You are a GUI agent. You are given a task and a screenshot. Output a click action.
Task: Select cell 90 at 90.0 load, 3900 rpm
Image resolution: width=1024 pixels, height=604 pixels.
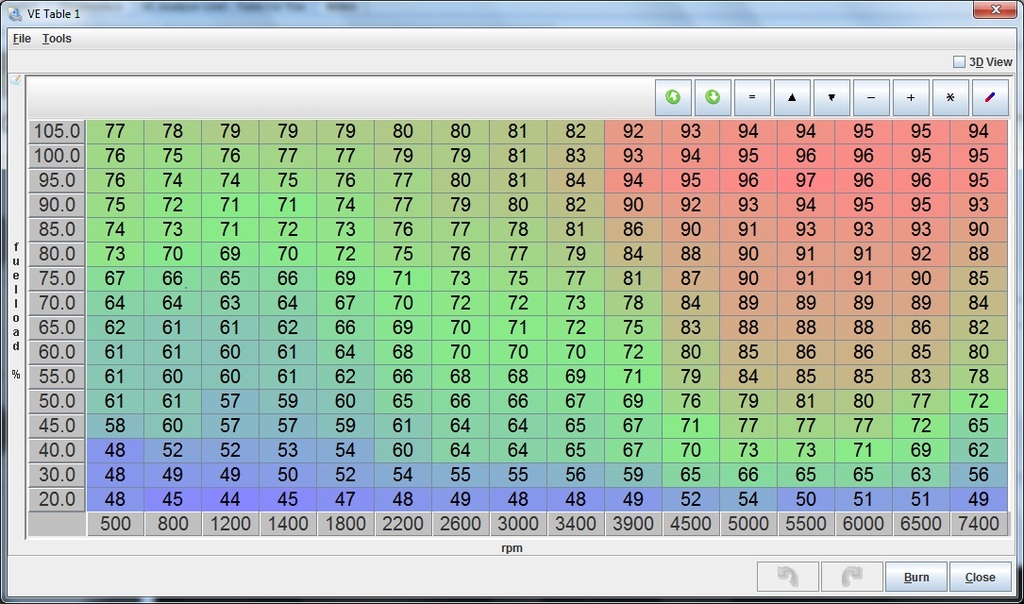tap(633, 205)
